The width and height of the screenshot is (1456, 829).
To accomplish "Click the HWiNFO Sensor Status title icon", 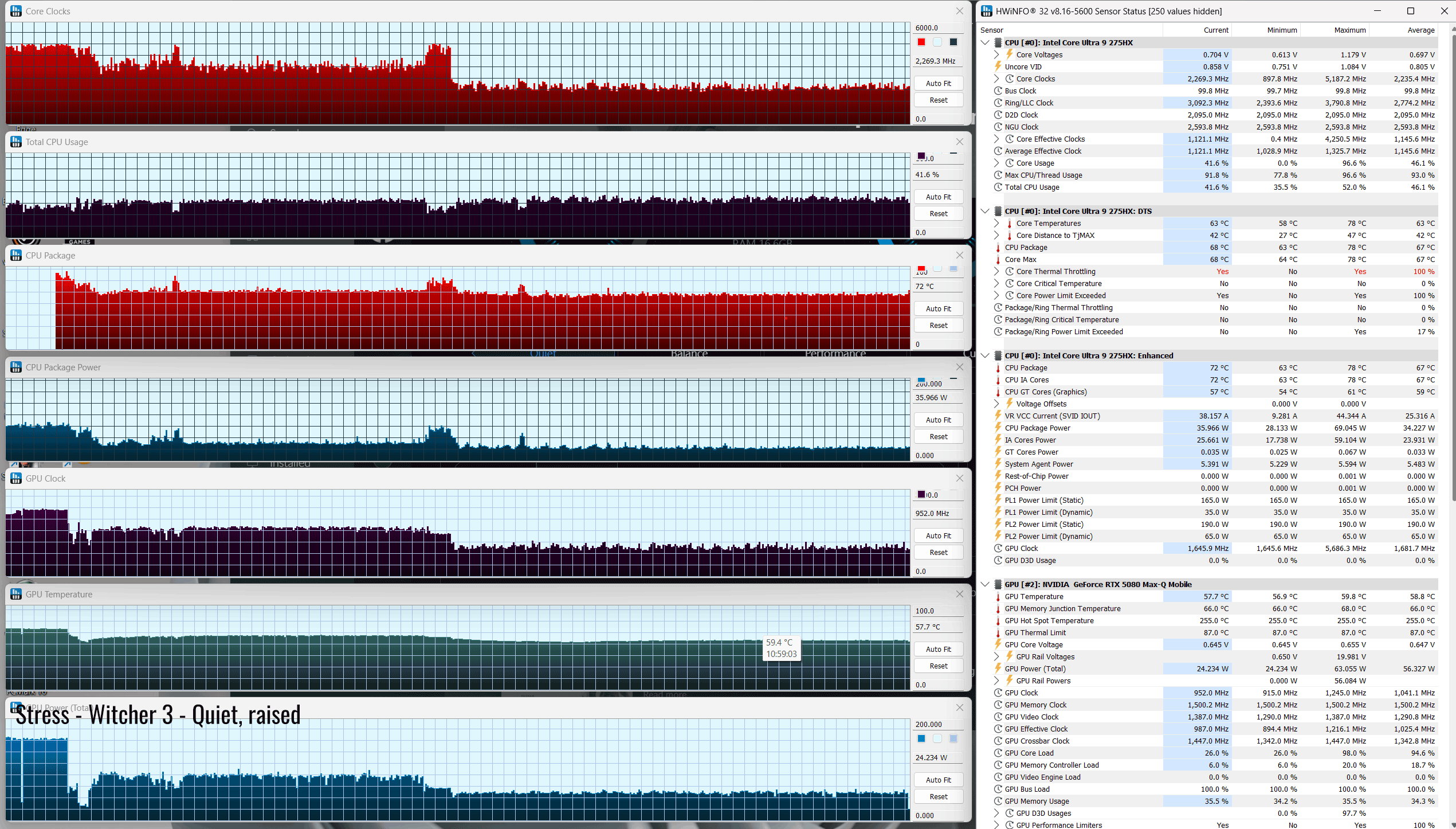I will (986, 11).
